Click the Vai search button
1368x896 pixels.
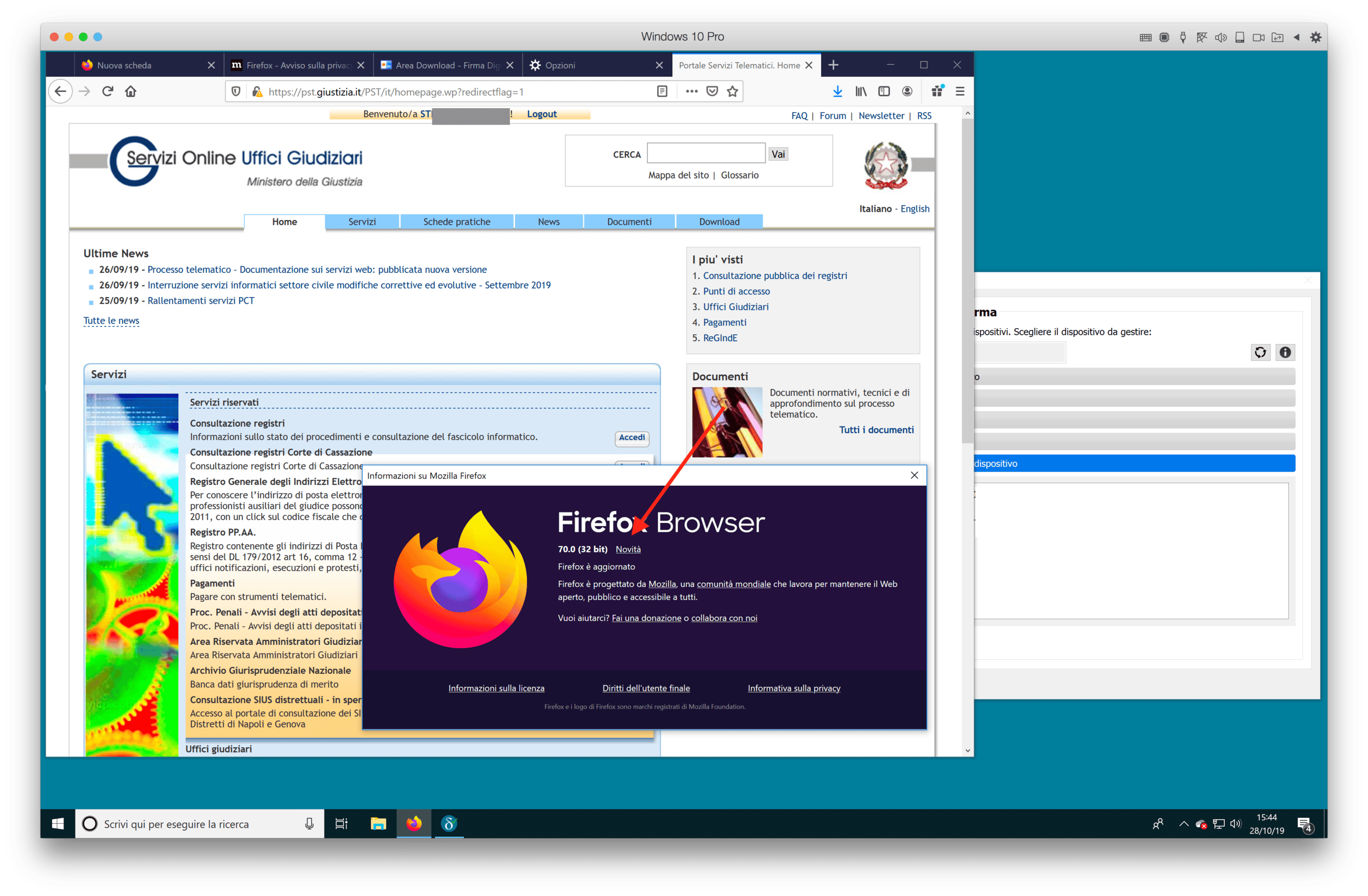click(778, 154)
